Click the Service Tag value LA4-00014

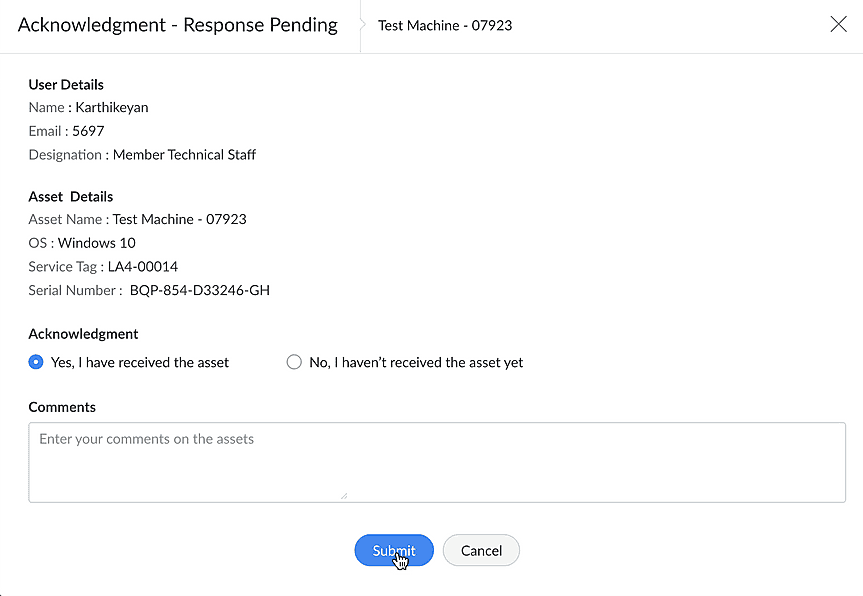tap(143, 267)
